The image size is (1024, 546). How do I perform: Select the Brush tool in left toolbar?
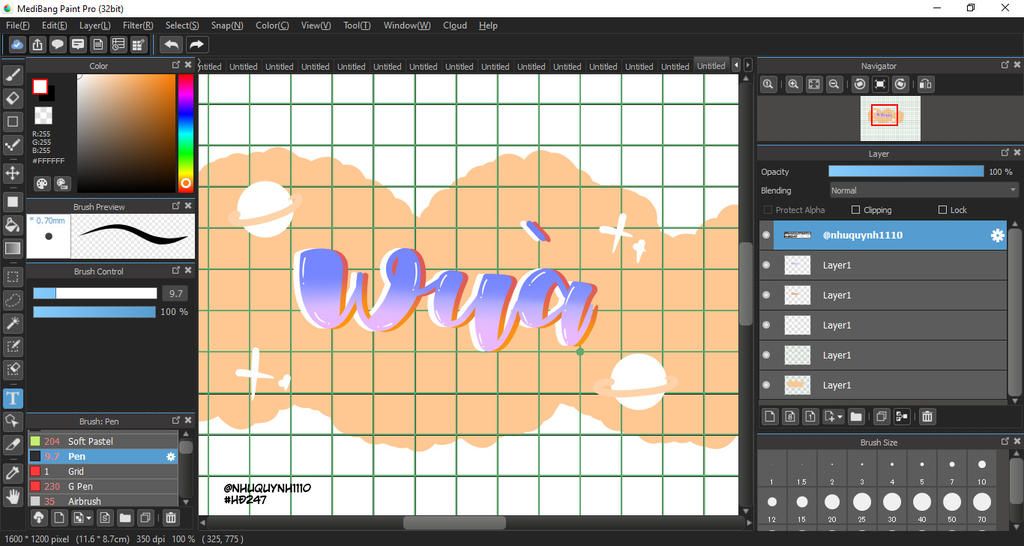(12, 76)
